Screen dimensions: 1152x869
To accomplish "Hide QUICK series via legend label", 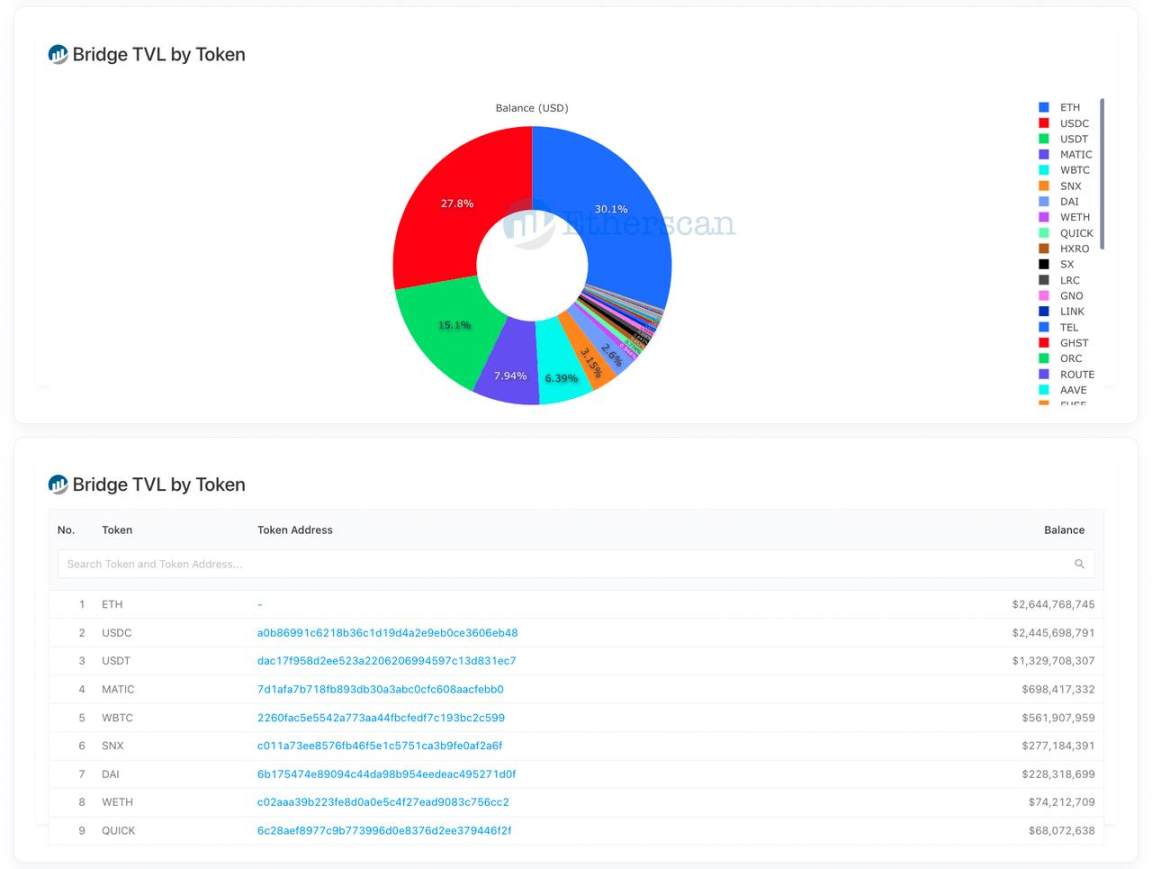I will coord(1076,233).
